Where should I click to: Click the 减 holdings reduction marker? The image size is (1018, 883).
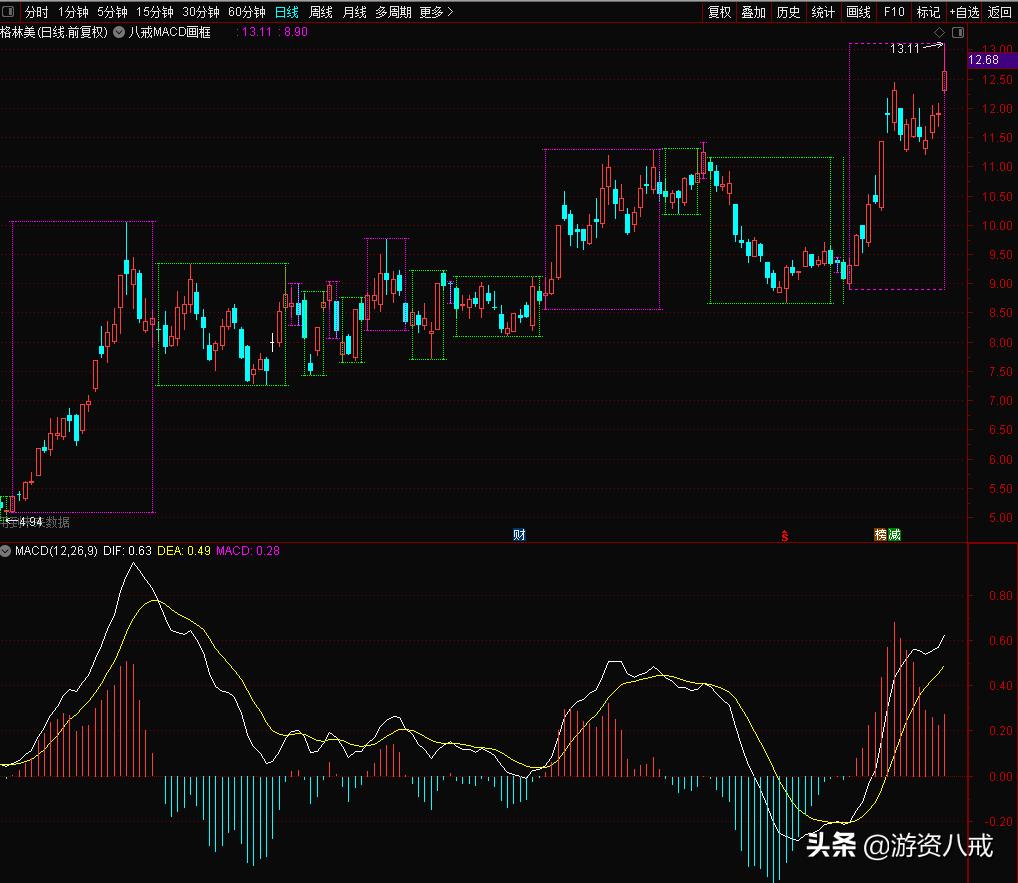tap(894, 535)
